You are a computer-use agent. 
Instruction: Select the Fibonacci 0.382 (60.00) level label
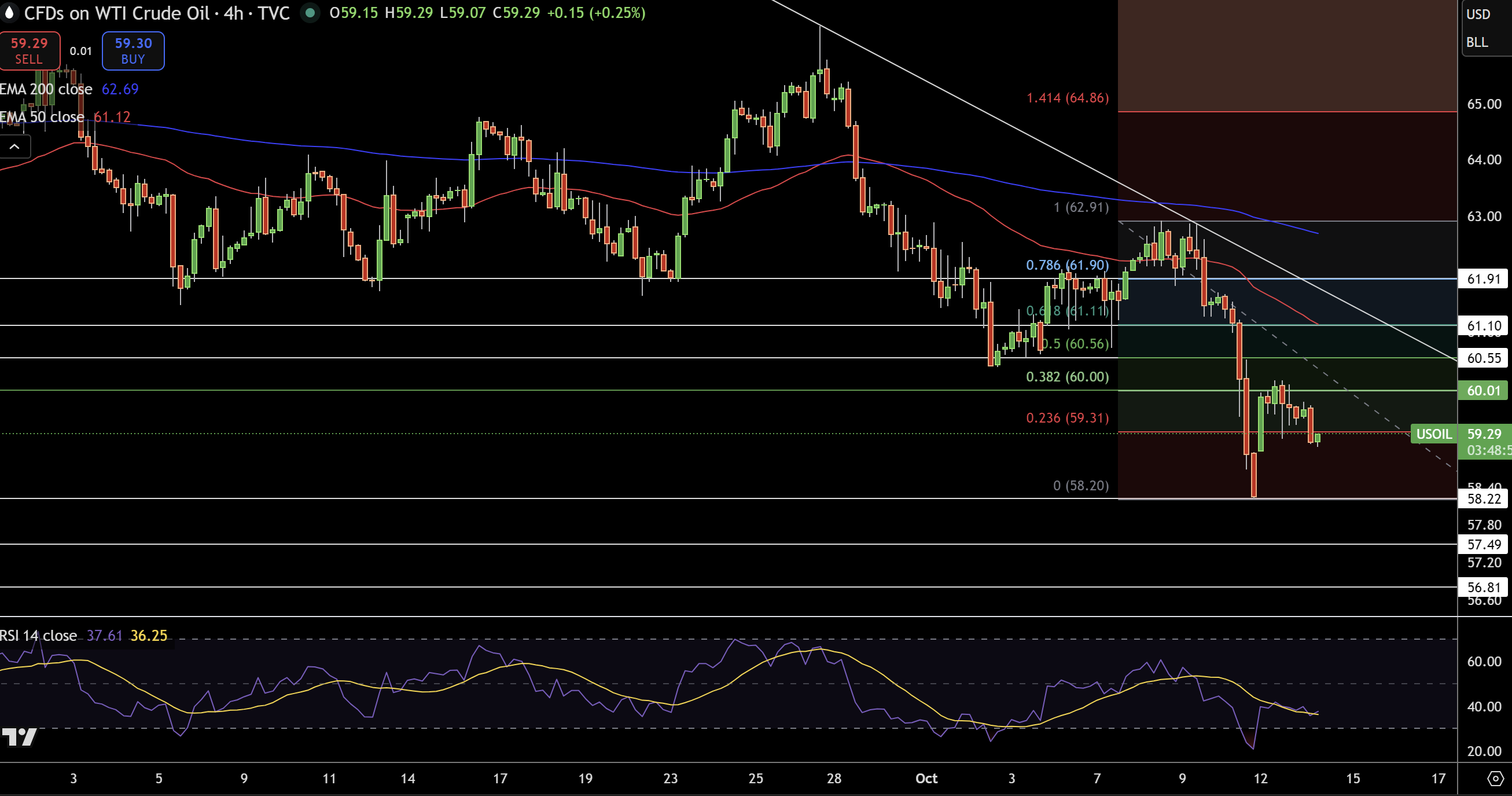[x=1068, y=377]
